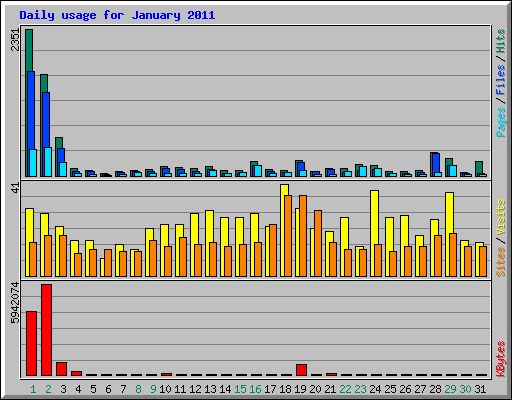Click the 5942074 axis value of bottom chart

coord(15,303)
